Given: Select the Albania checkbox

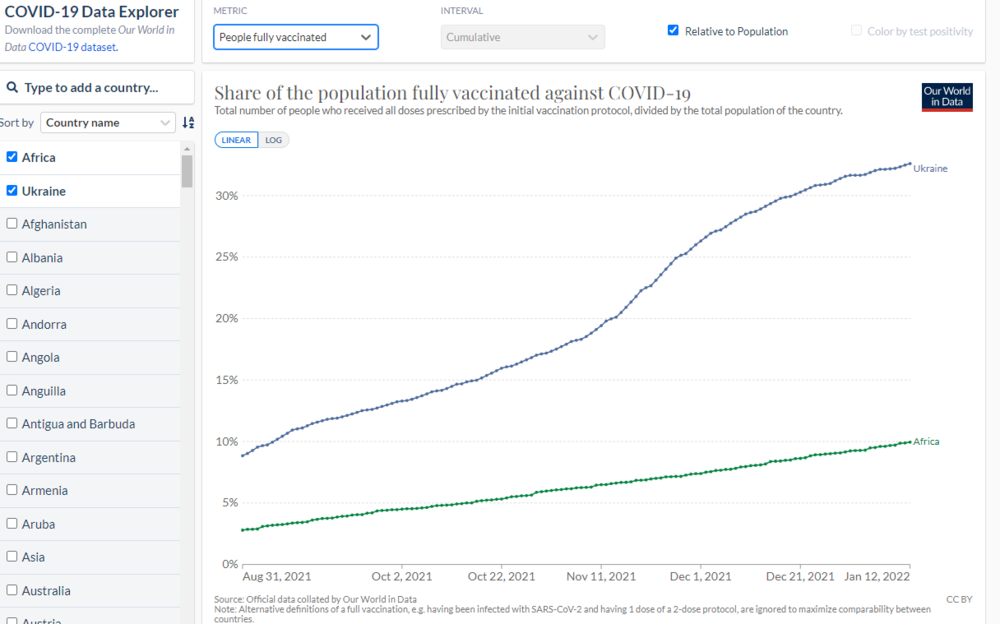Looking at the screenshot, I should coord(12,257).
